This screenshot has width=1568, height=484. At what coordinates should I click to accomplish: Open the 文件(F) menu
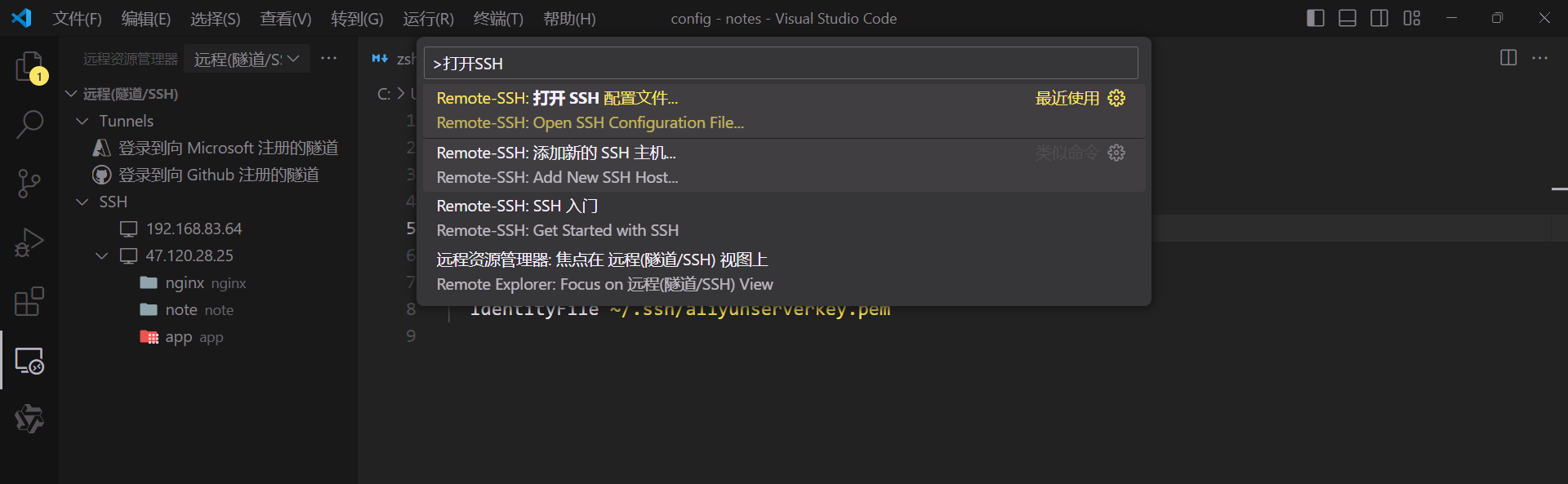pyautogui.click(x=77, y=18)
